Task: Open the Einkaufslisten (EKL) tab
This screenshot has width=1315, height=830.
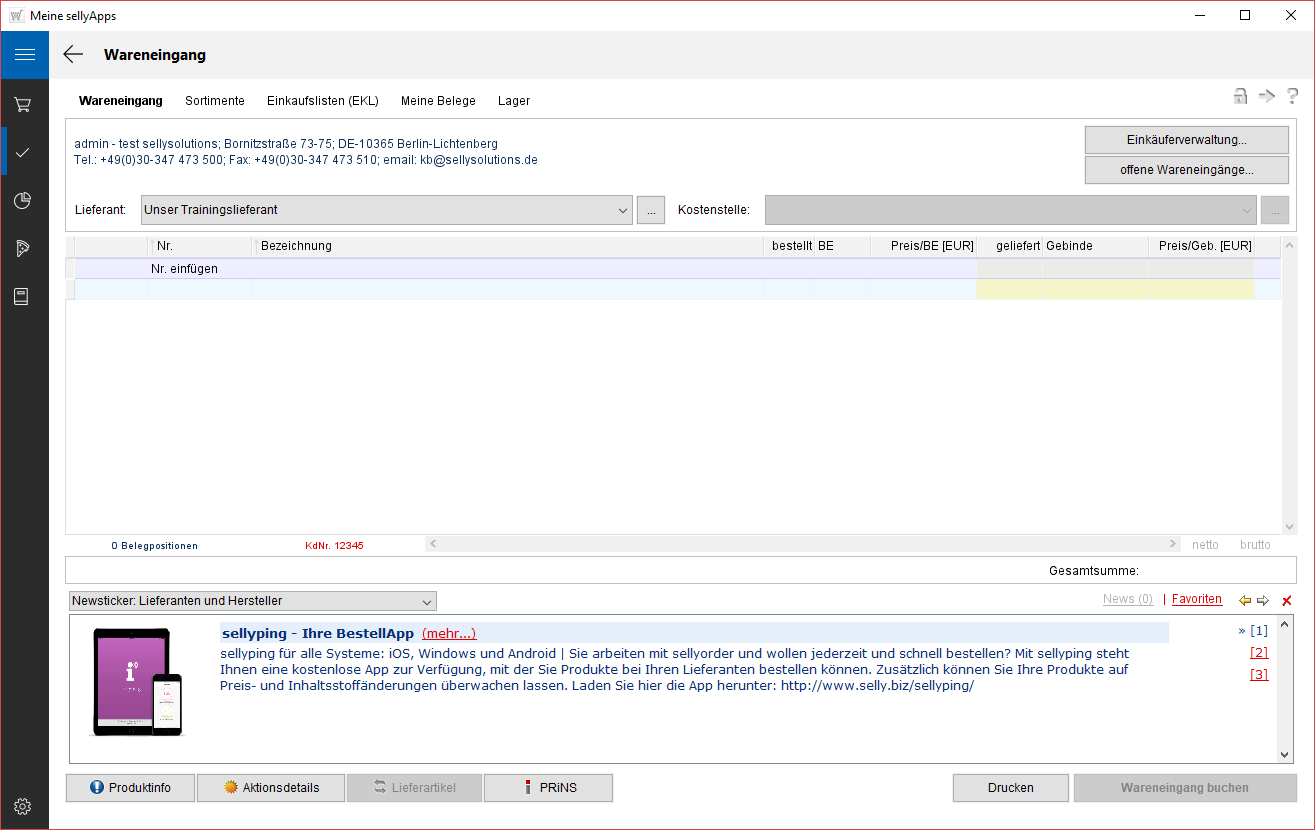Action: point(322,101)
